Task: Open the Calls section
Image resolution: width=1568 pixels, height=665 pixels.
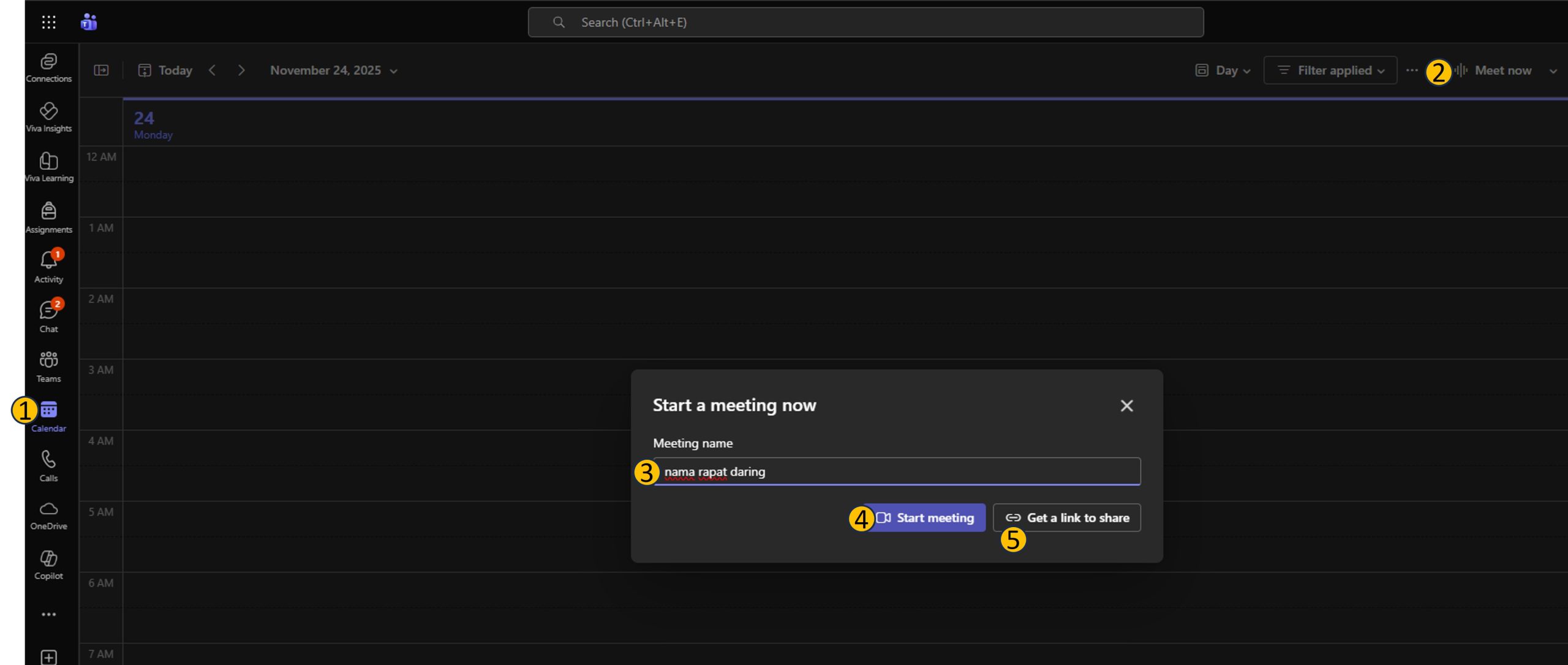Action: coord(48,466)
